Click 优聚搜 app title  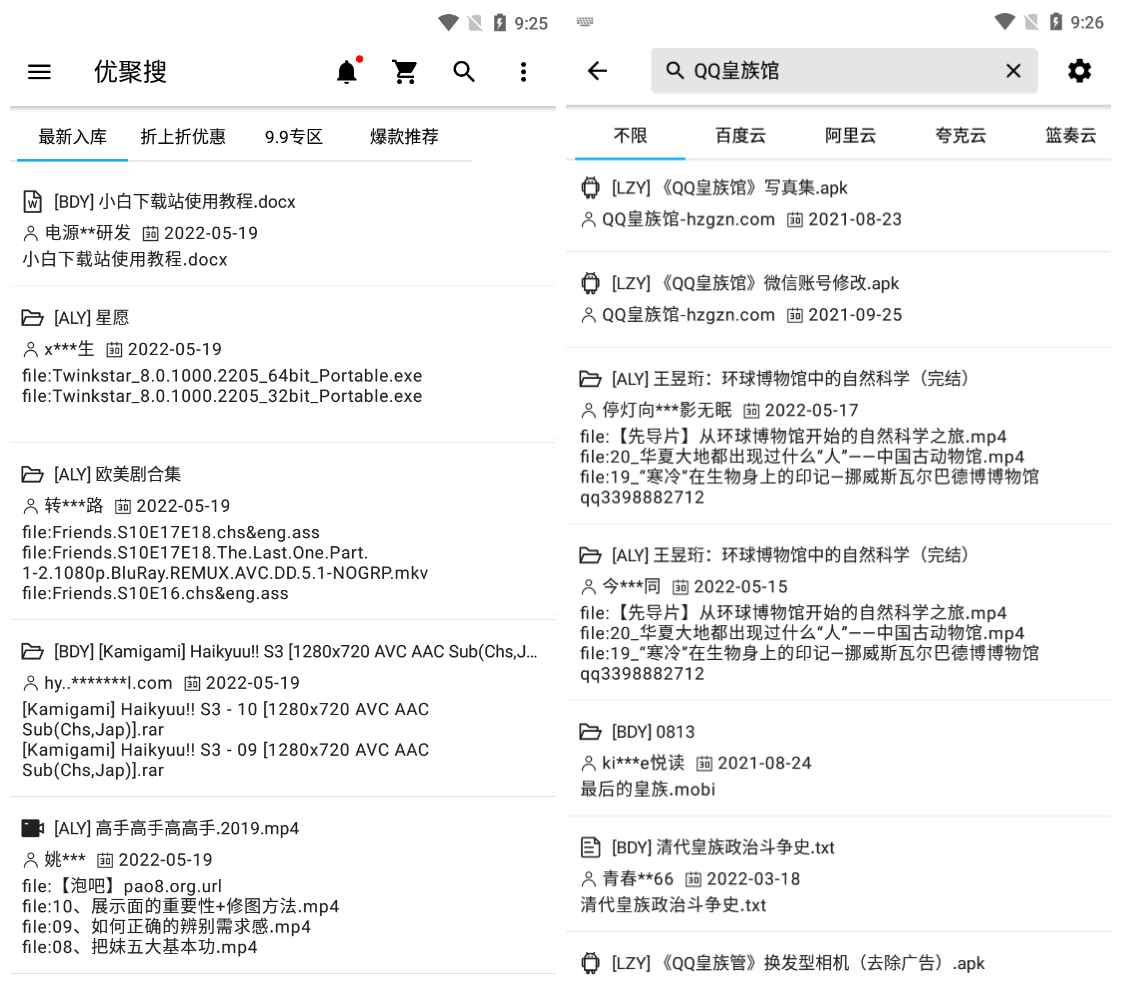click(x=130, y=71)
